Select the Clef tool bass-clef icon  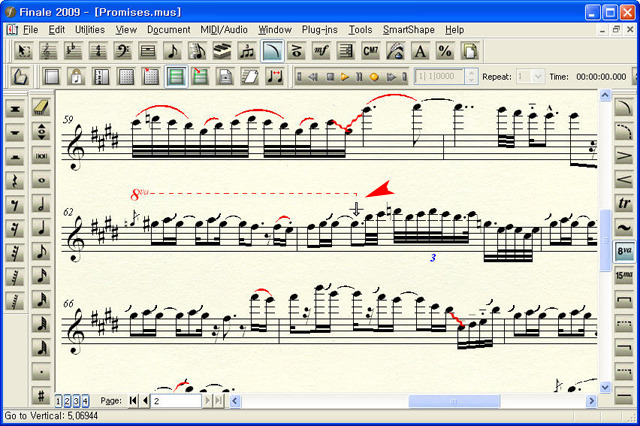[123, 51]
